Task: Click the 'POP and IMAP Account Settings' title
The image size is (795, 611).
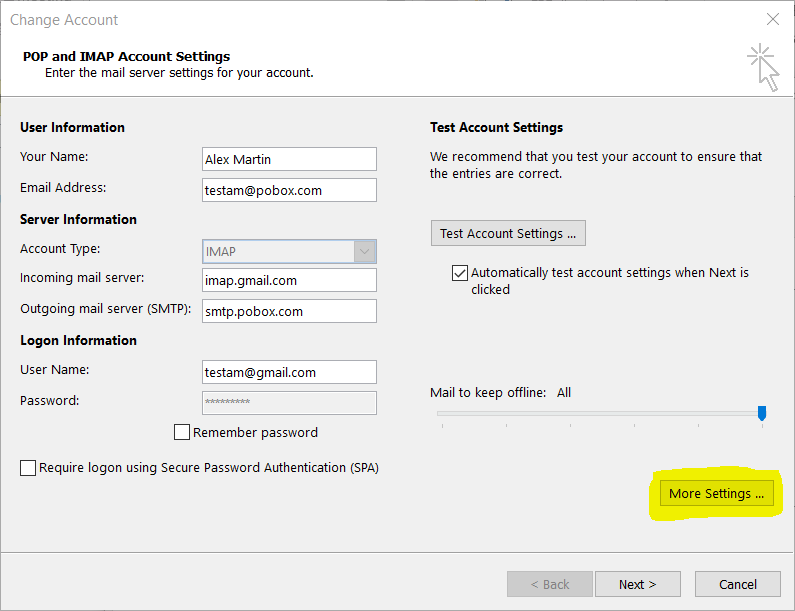Action: 126,56
